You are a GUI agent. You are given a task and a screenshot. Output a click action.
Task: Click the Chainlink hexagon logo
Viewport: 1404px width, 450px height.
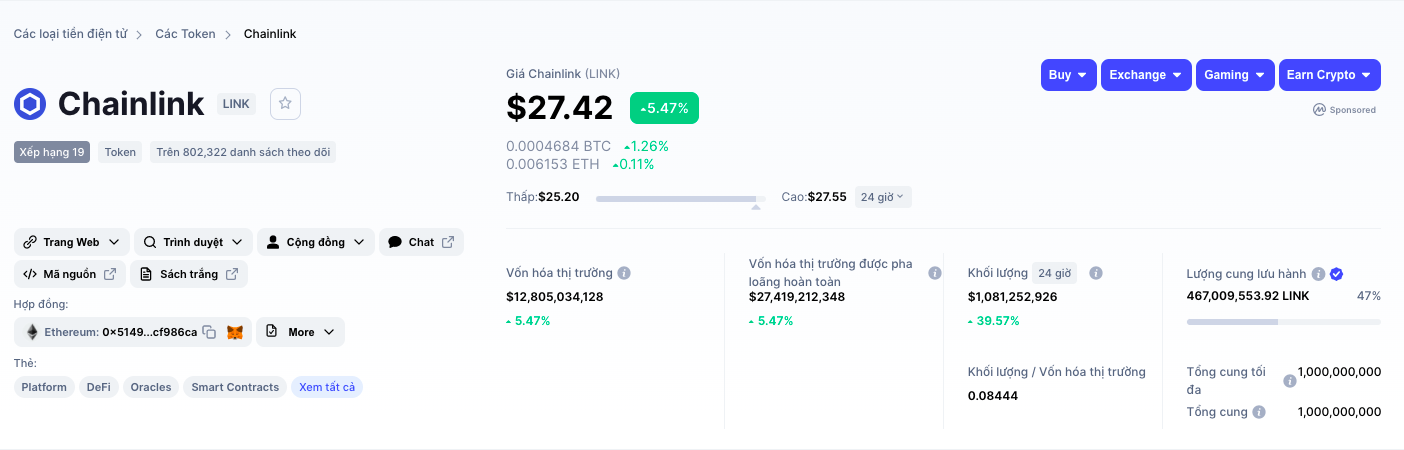(30, 104)
